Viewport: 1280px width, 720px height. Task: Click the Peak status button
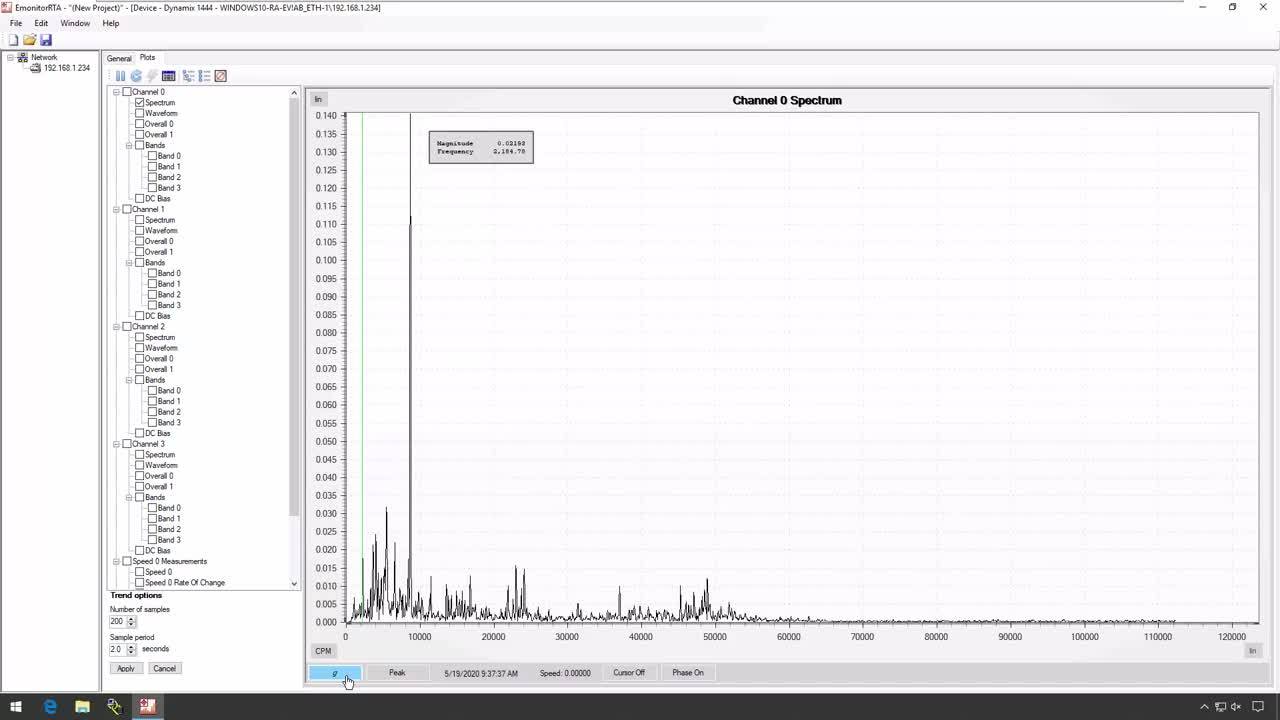pos(397,673)
